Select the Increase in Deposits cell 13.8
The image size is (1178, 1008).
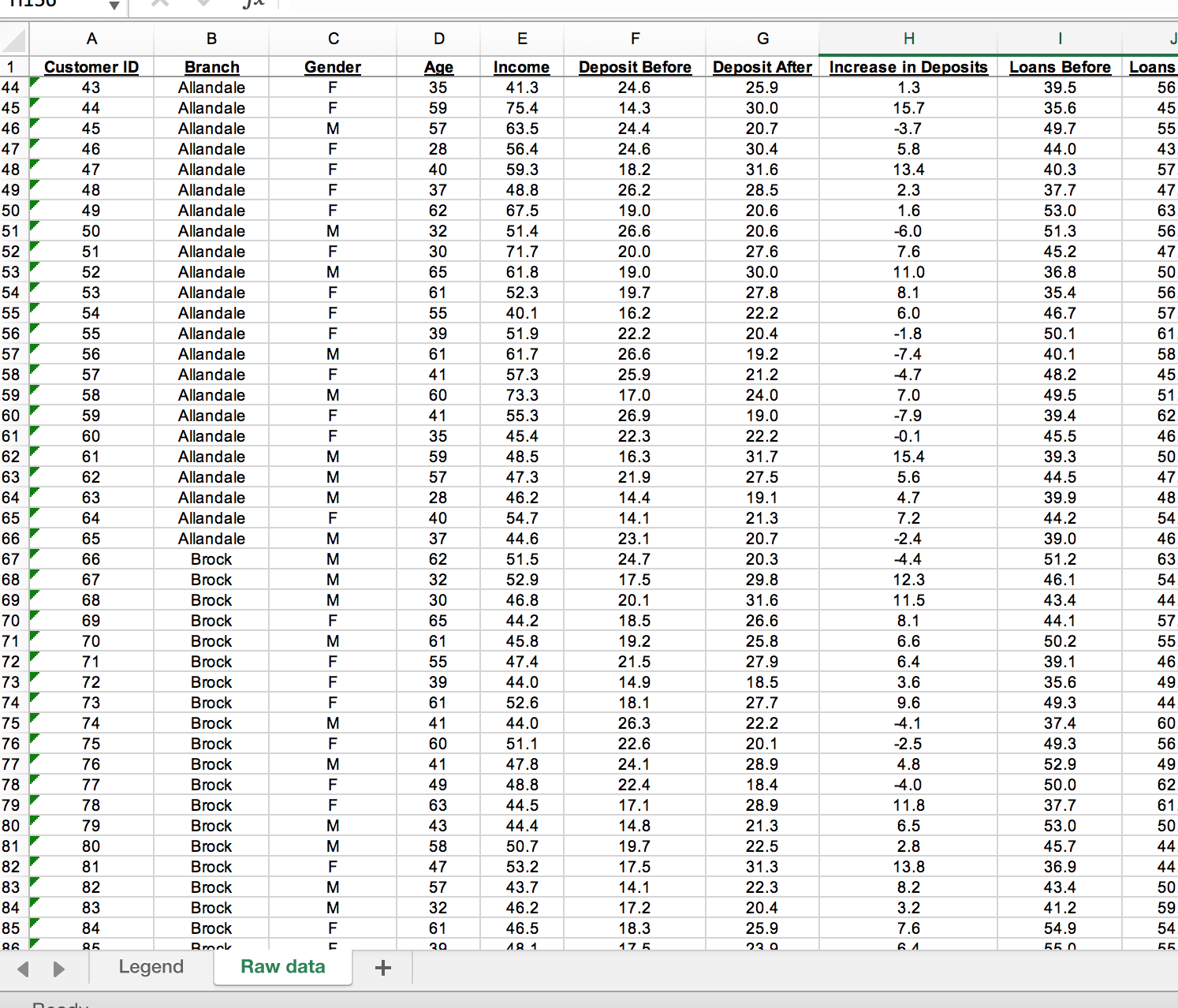pos(908,867)
